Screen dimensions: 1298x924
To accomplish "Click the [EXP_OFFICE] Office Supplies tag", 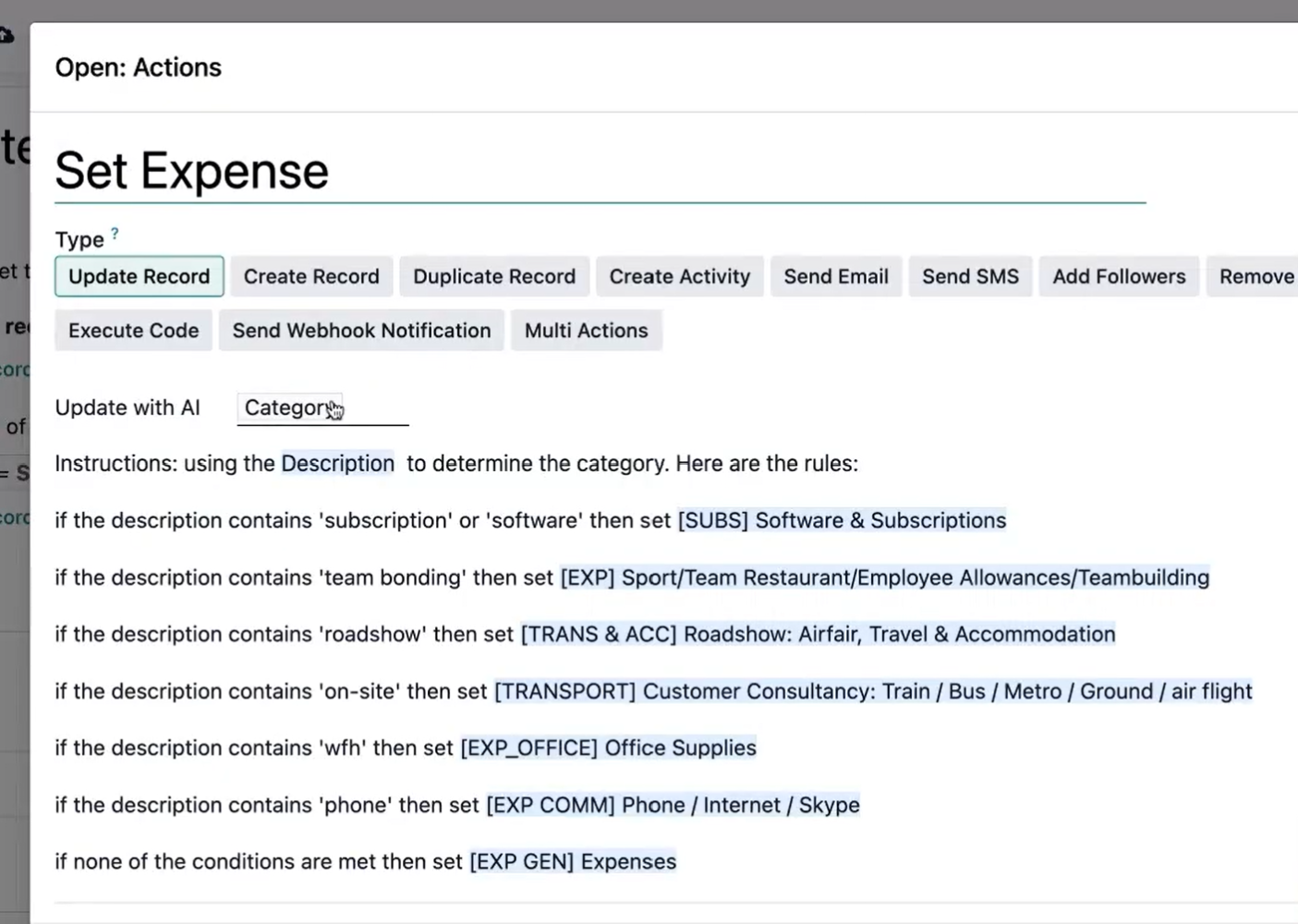I will [608, 748].
